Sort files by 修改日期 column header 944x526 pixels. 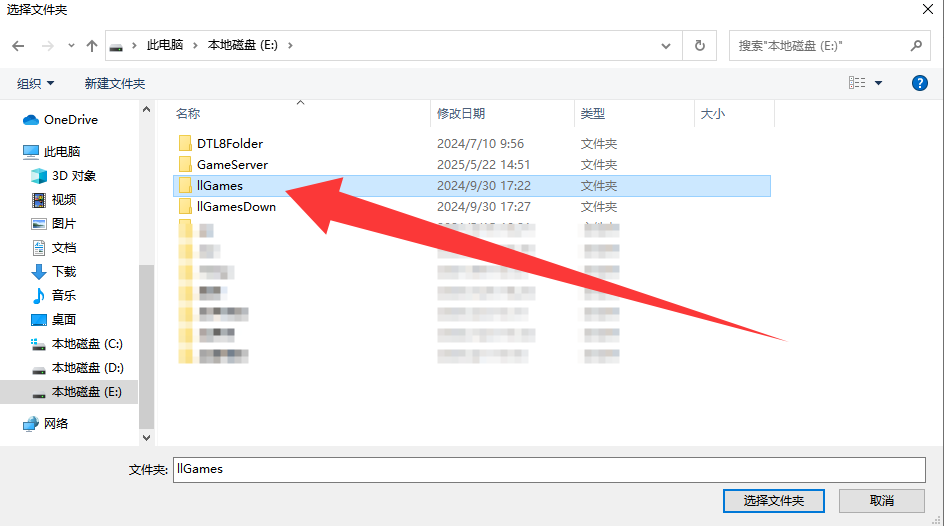click(x=461, y=114)
